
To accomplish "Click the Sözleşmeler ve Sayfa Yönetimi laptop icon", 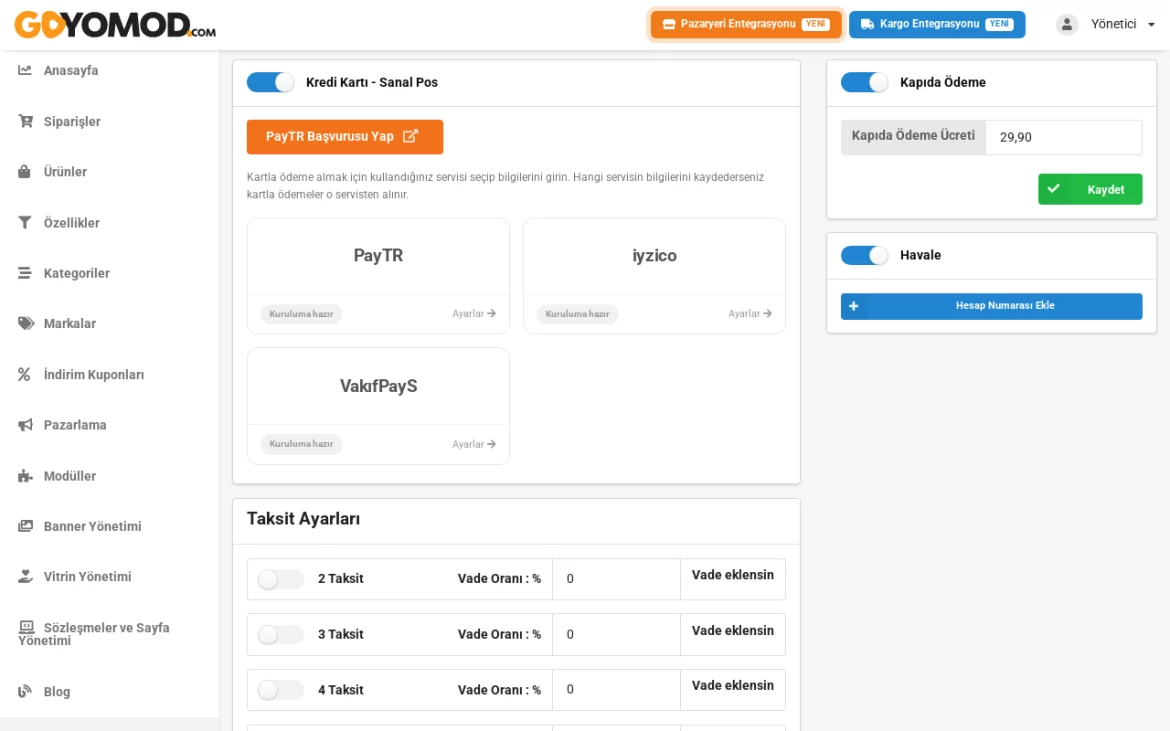I will click(26, 627).
